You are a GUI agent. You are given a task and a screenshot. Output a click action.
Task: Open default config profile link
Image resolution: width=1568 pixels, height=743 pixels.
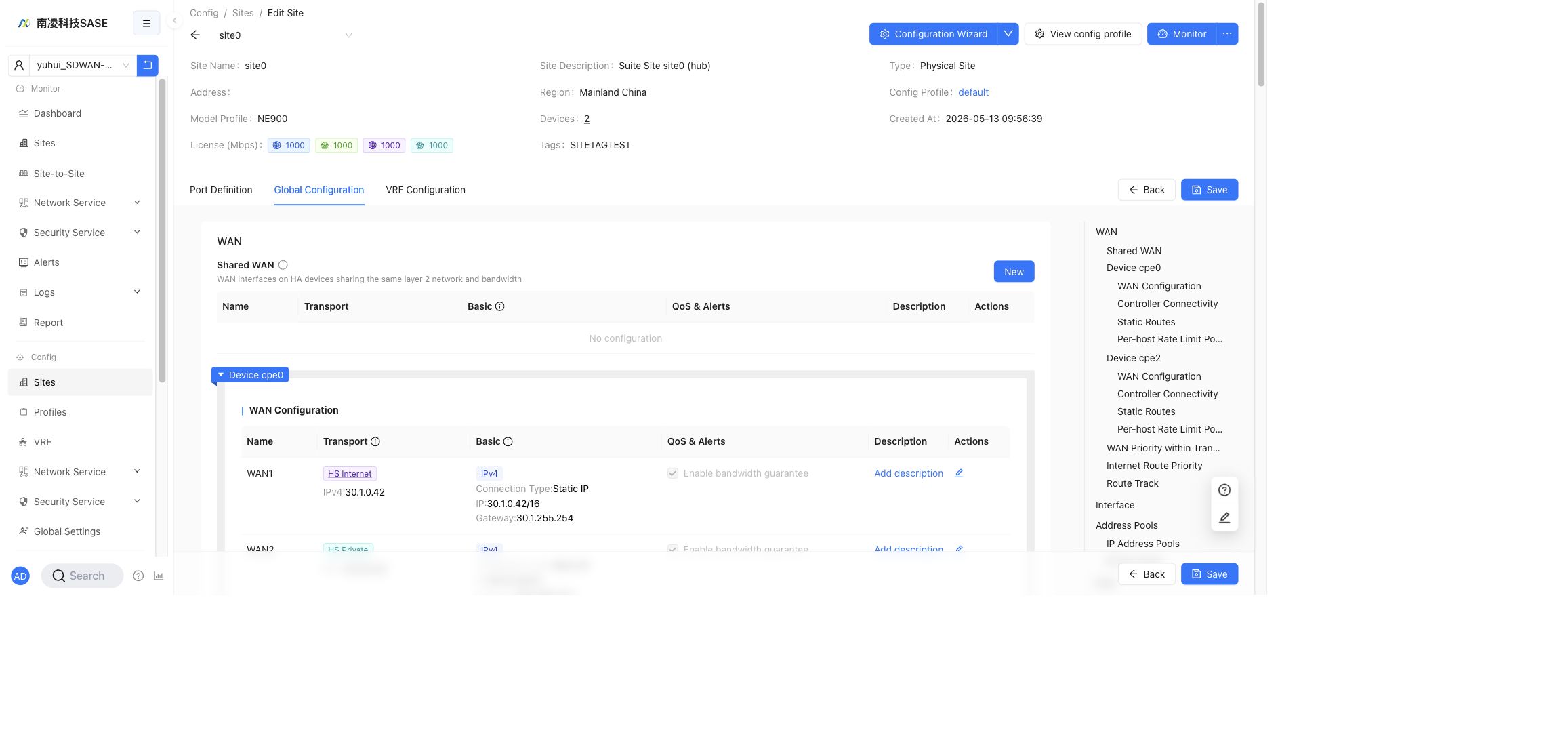point(973,92)
